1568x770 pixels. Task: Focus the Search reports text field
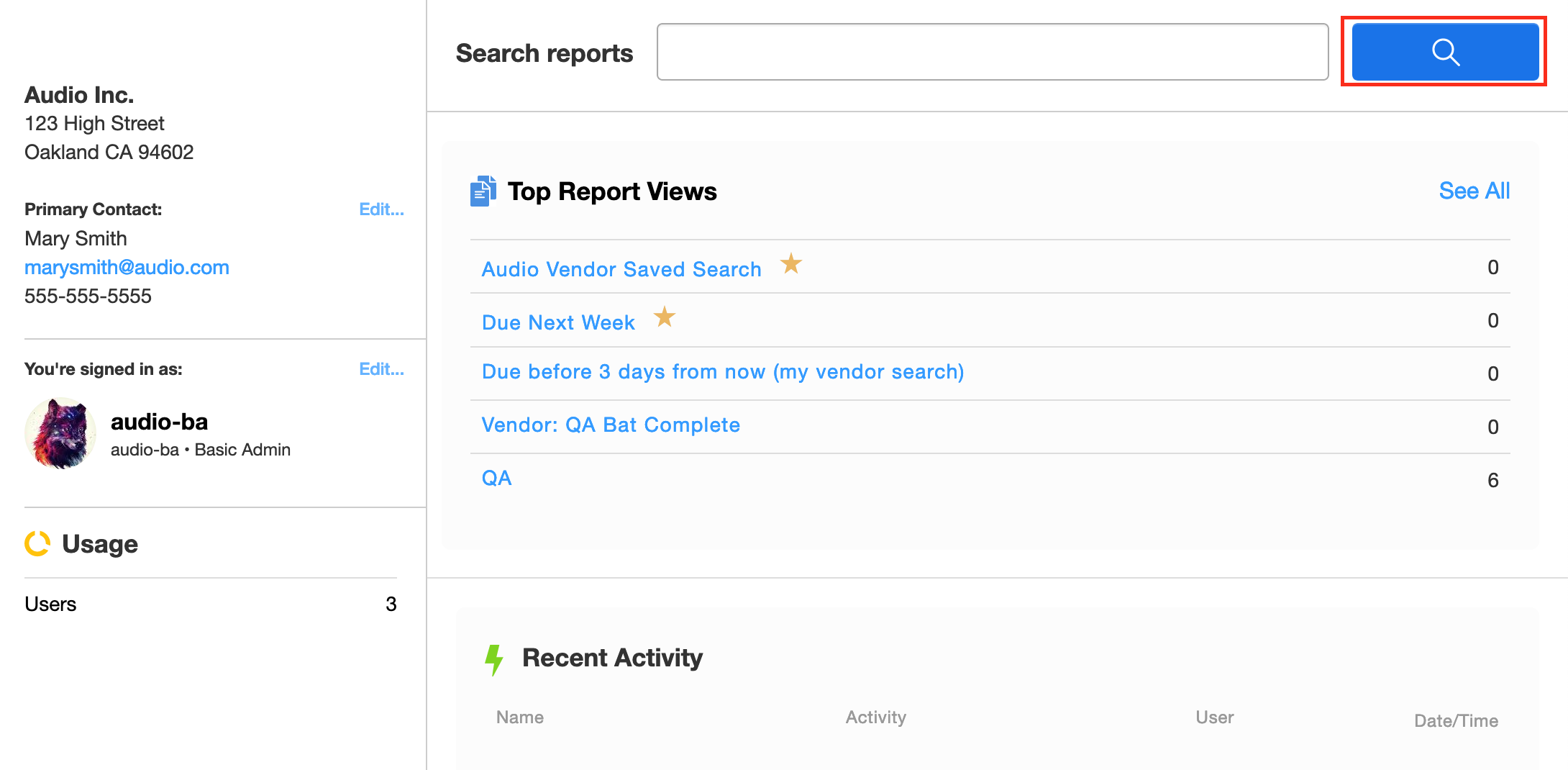(x=992, y=52)
